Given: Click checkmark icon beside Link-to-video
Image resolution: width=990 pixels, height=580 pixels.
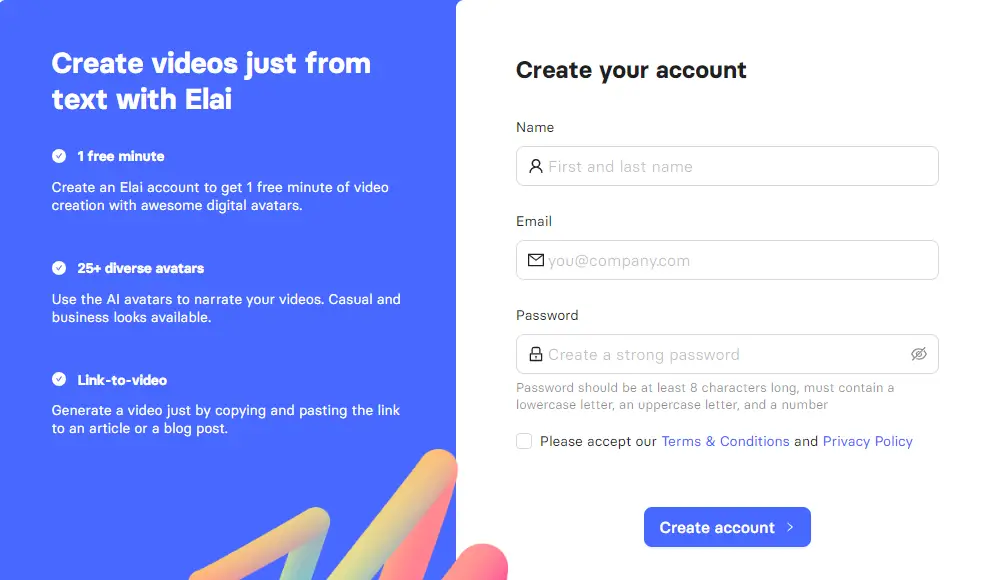Looking at the screenshot, I should [59, 379].
